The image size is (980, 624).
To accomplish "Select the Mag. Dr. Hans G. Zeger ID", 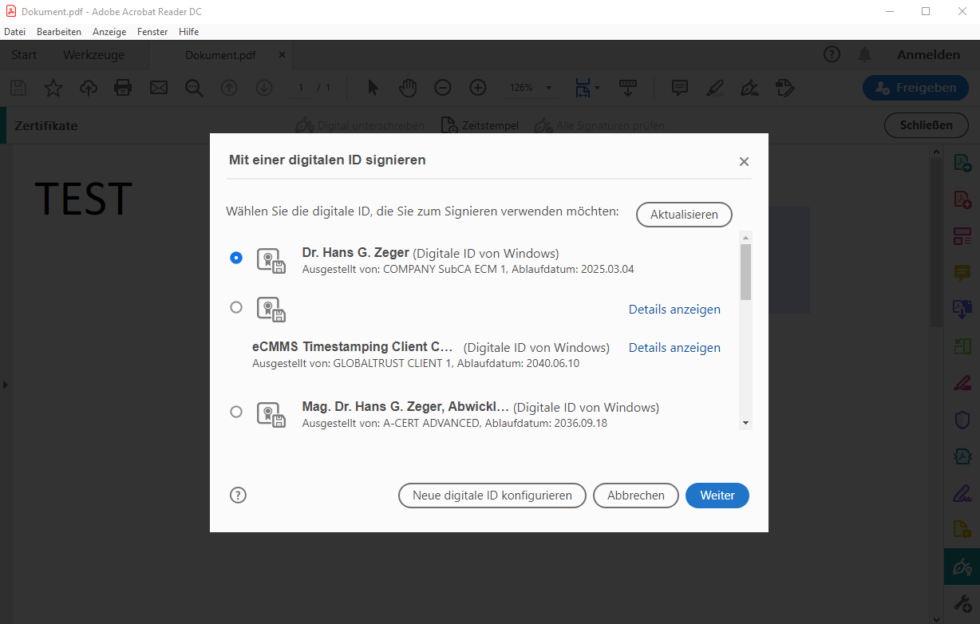I will tap(236, 411).
